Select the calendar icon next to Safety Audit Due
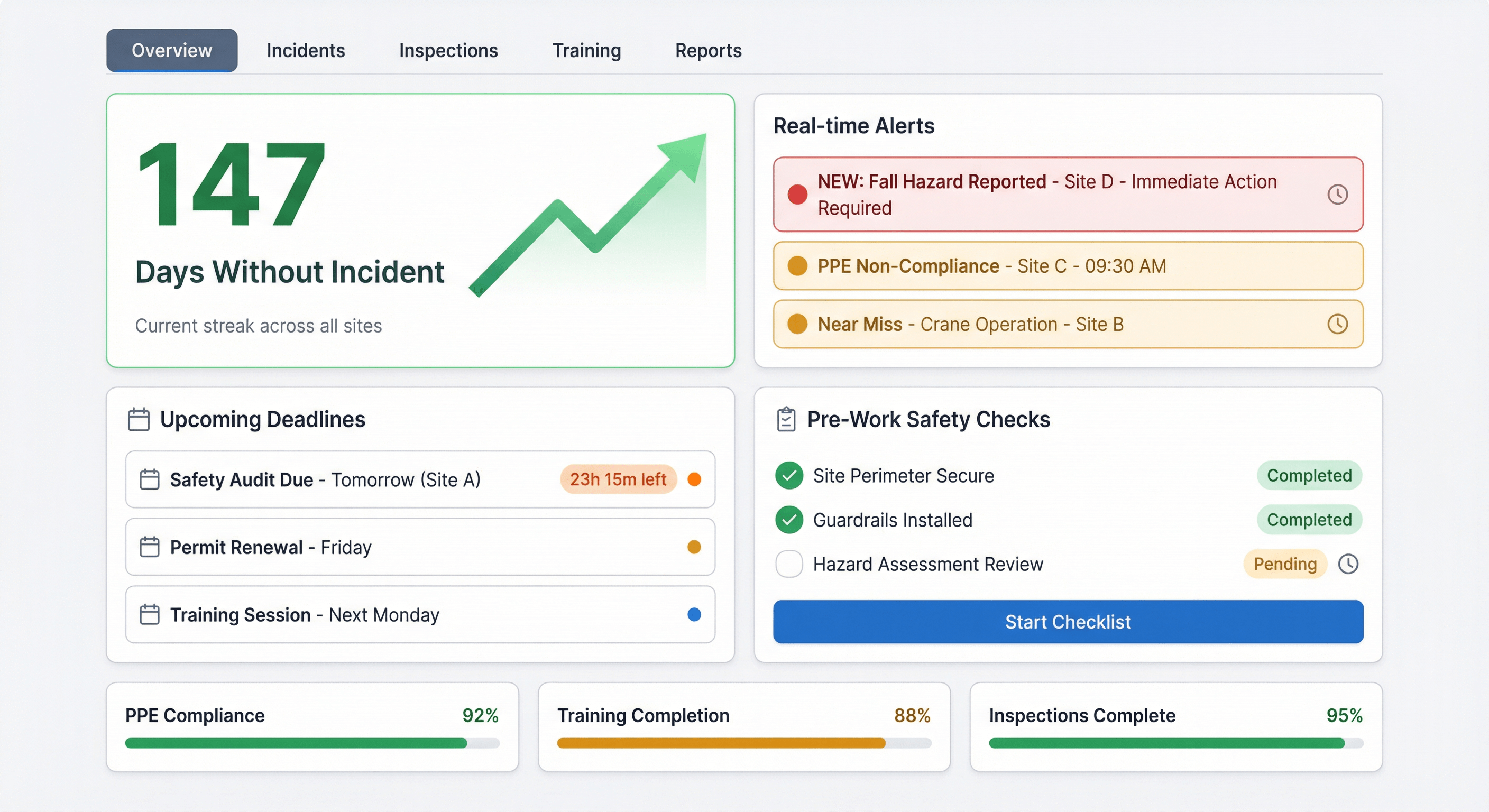The image size is (1489, 812). [x=150, y=479]
